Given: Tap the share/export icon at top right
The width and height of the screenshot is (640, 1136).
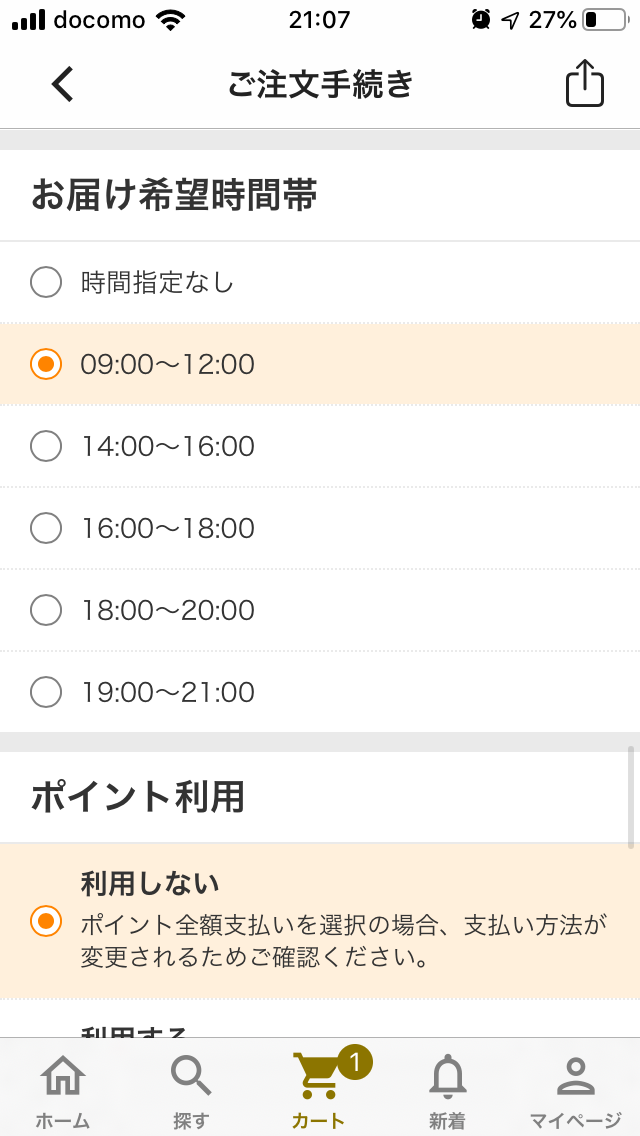Looking at the screenshot, I should click(583, 84).
